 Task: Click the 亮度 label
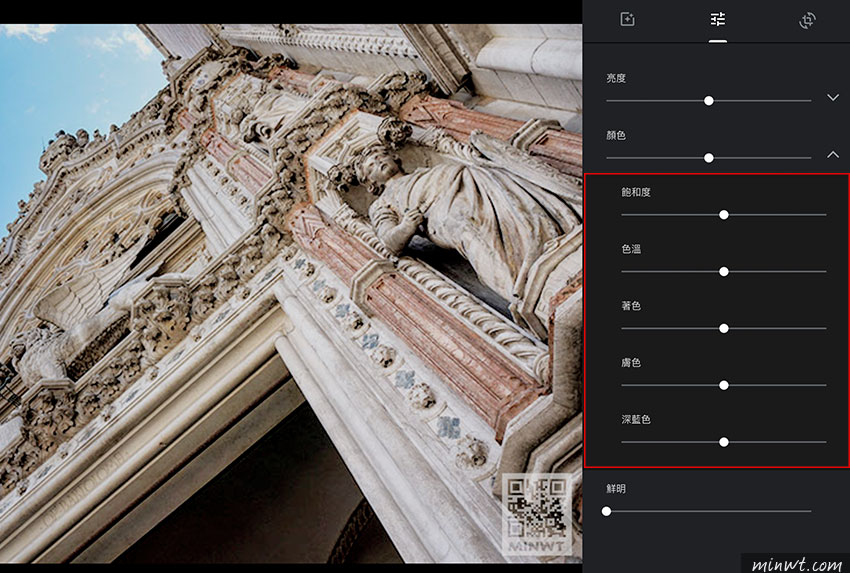click(616, 78)
